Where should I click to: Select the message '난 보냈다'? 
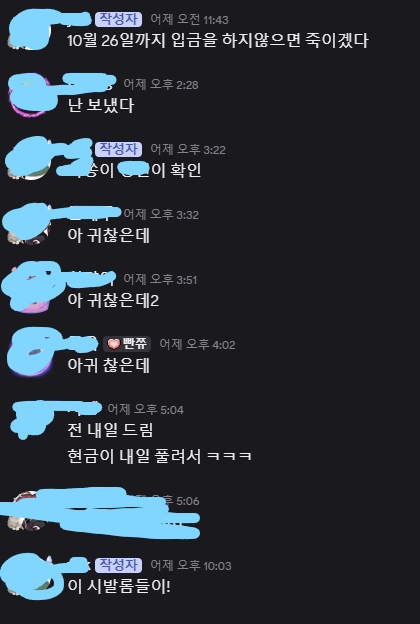click(x=101, y=106)
